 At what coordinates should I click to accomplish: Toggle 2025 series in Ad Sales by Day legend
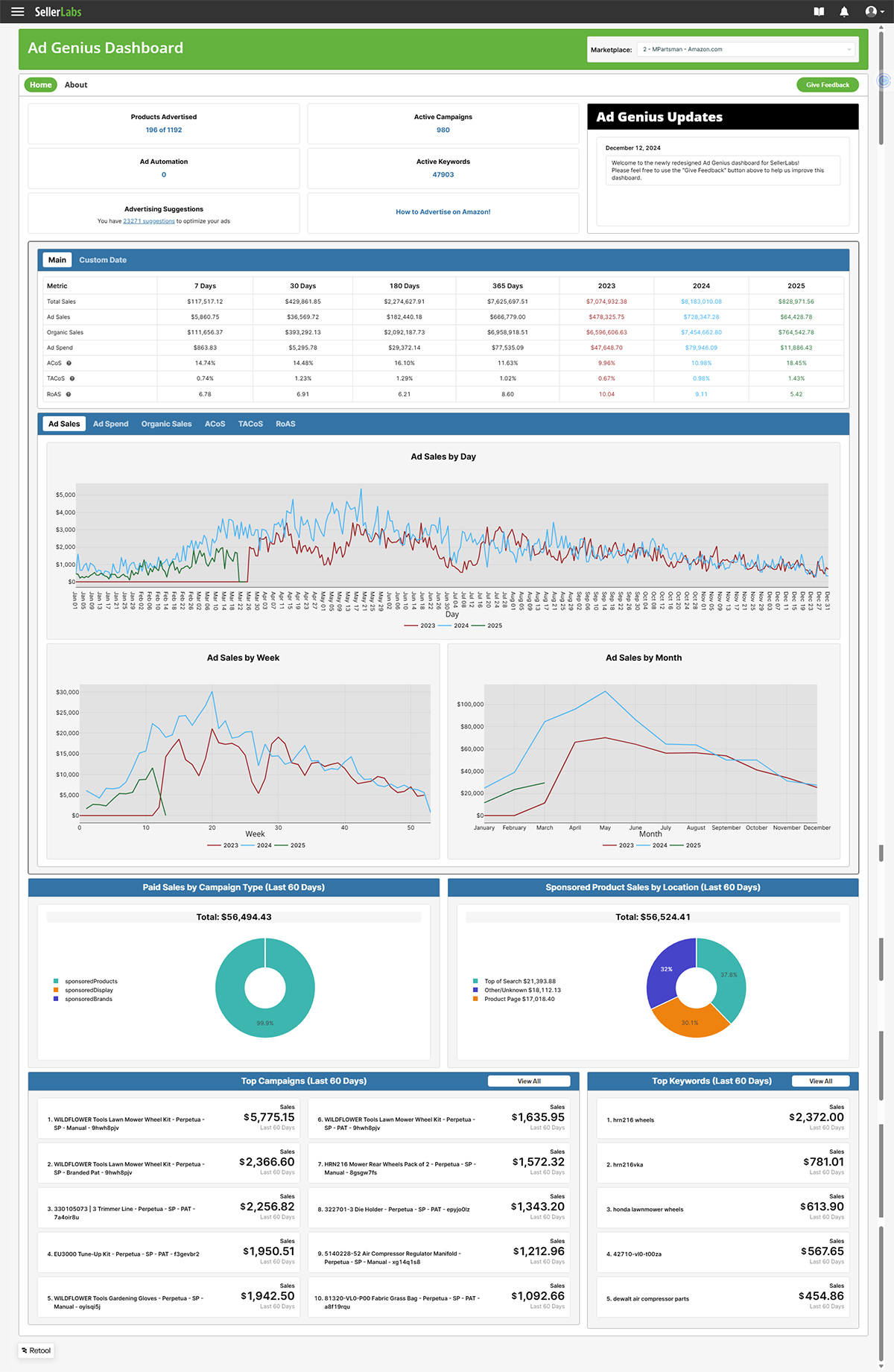486,626
